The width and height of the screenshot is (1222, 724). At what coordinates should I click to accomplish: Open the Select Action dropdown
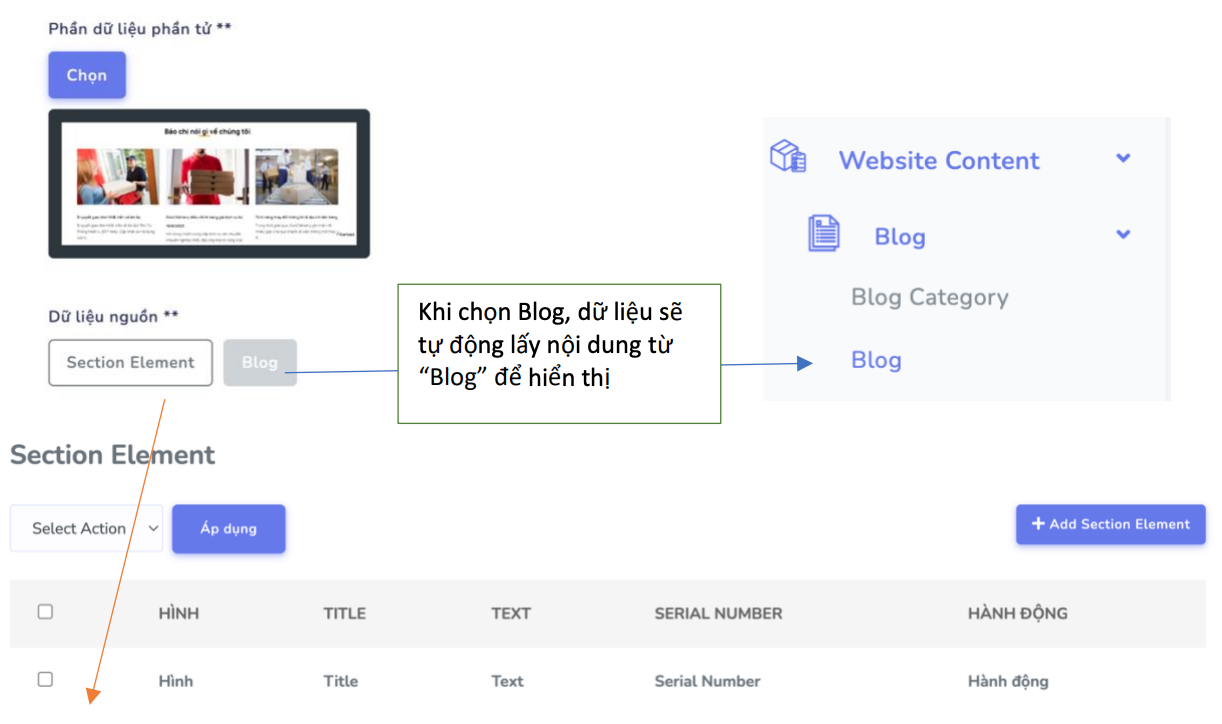pyautogui.click(x=86, y=528)
